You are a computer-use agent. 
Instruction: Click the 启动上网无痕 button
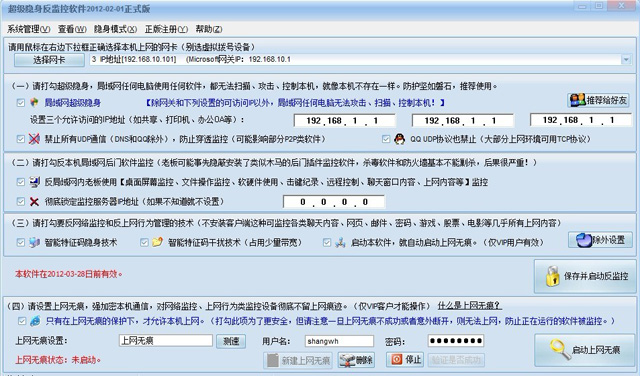click(585, 350)
